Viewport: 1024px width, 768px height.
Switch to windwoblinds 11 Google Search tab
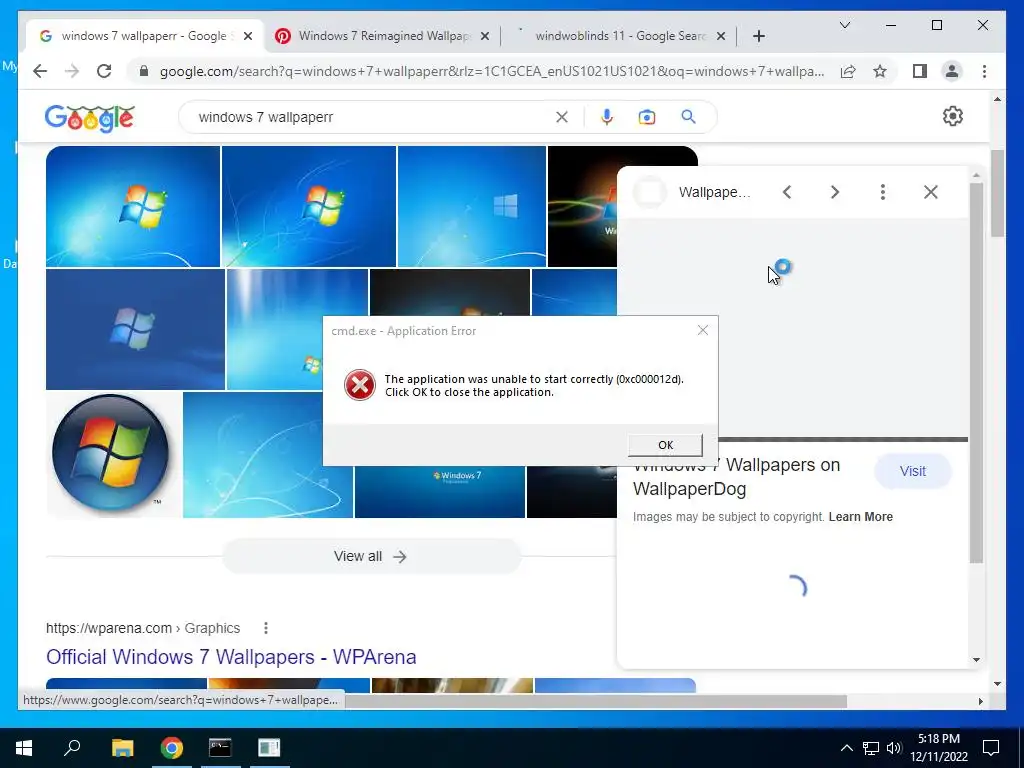pyautogui.click(x=618, y=36)
